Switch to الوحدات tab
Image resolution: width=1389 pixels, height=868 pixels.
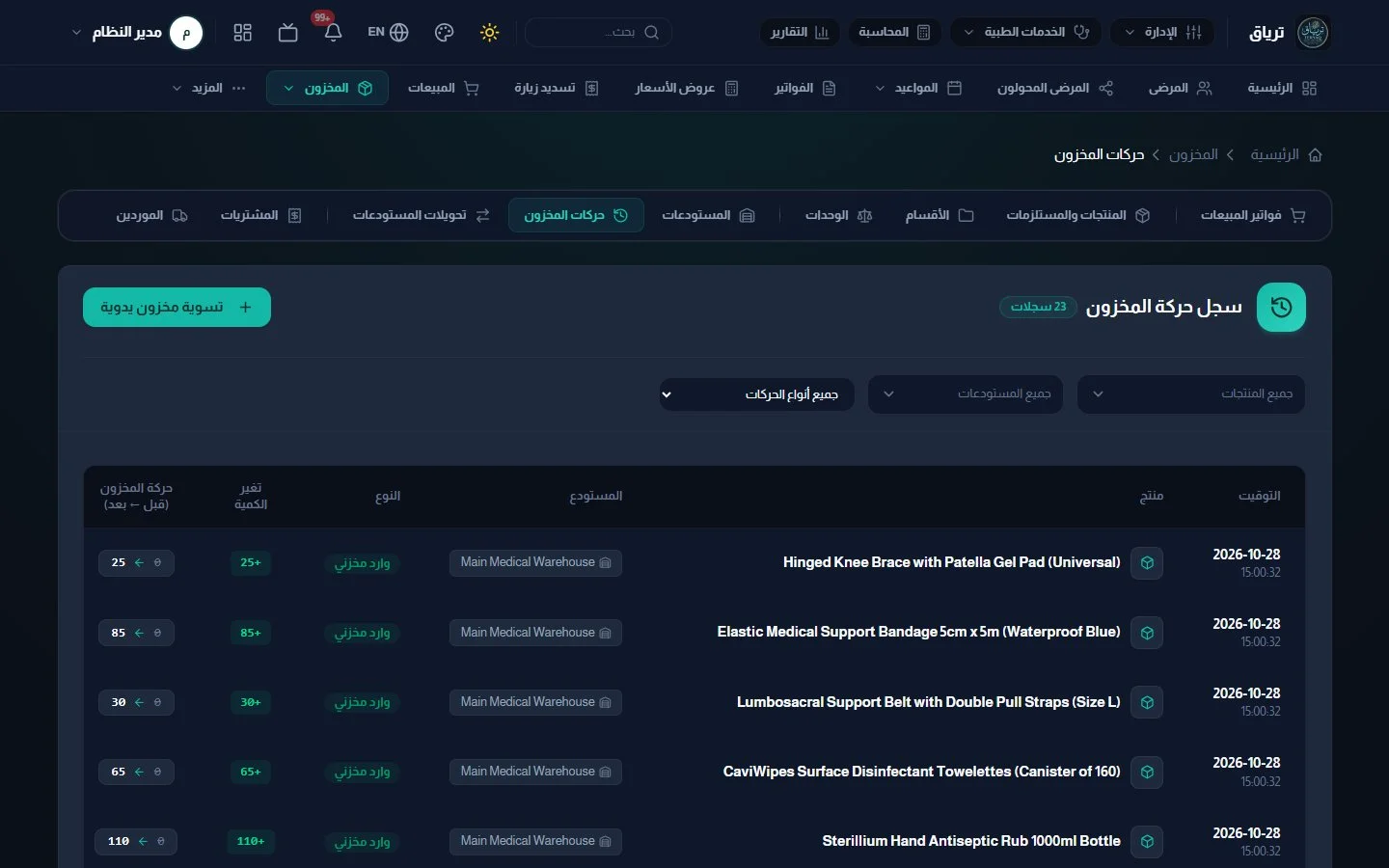coord(839,215)
